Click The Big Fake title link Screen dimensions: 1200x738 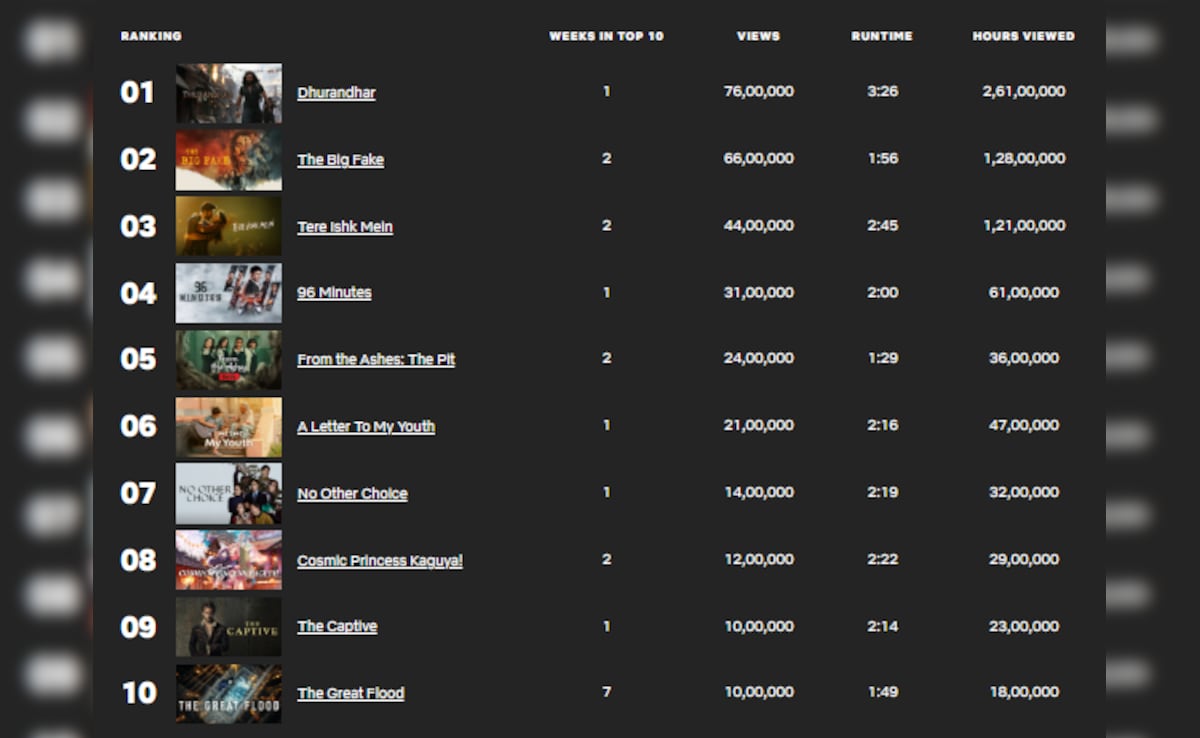[340, 160]
